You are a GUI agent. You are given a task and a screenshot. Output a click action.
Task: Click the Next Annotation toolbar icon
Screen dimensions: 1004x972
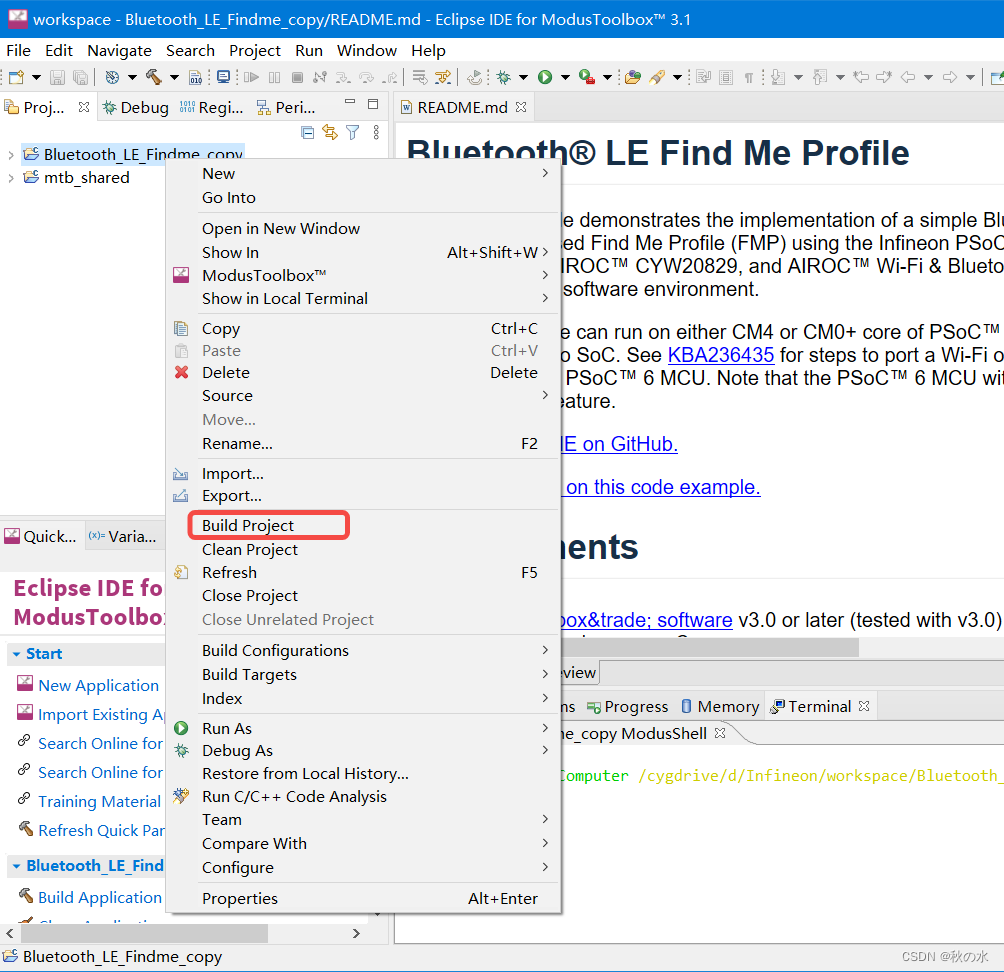(x=778, y=77)
